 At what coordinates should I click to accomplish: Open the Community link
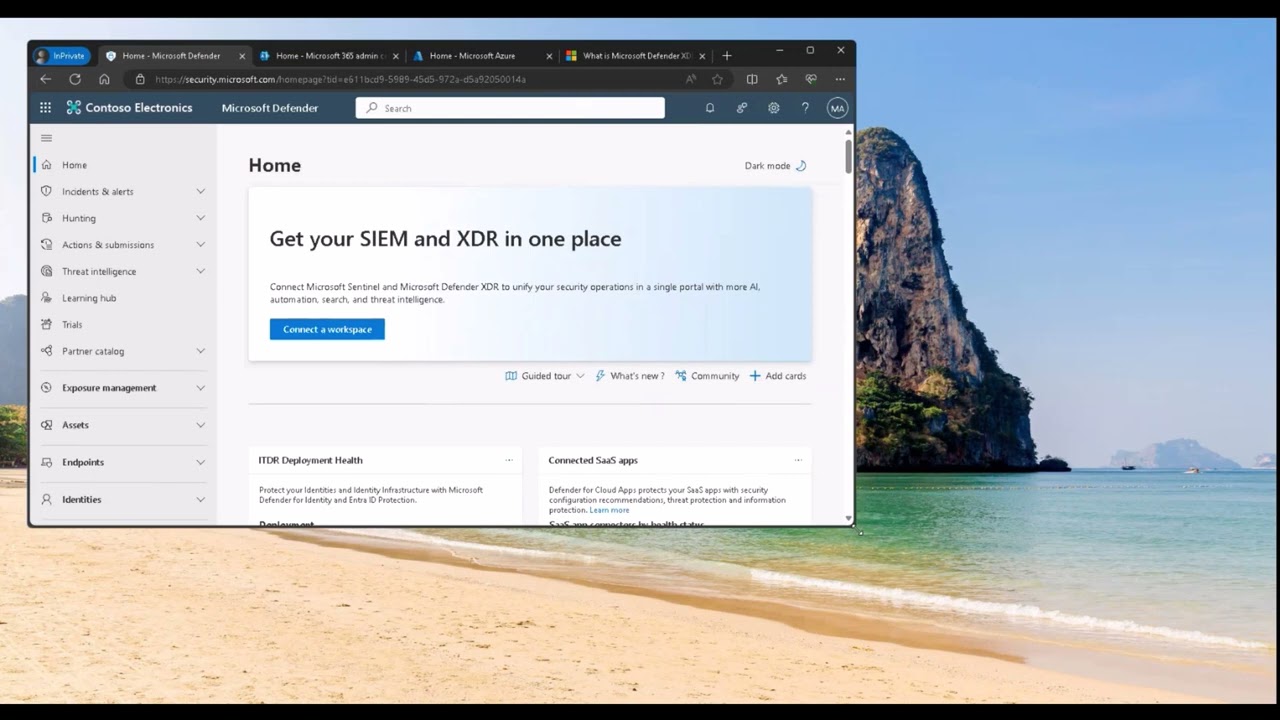click(707, 376)
